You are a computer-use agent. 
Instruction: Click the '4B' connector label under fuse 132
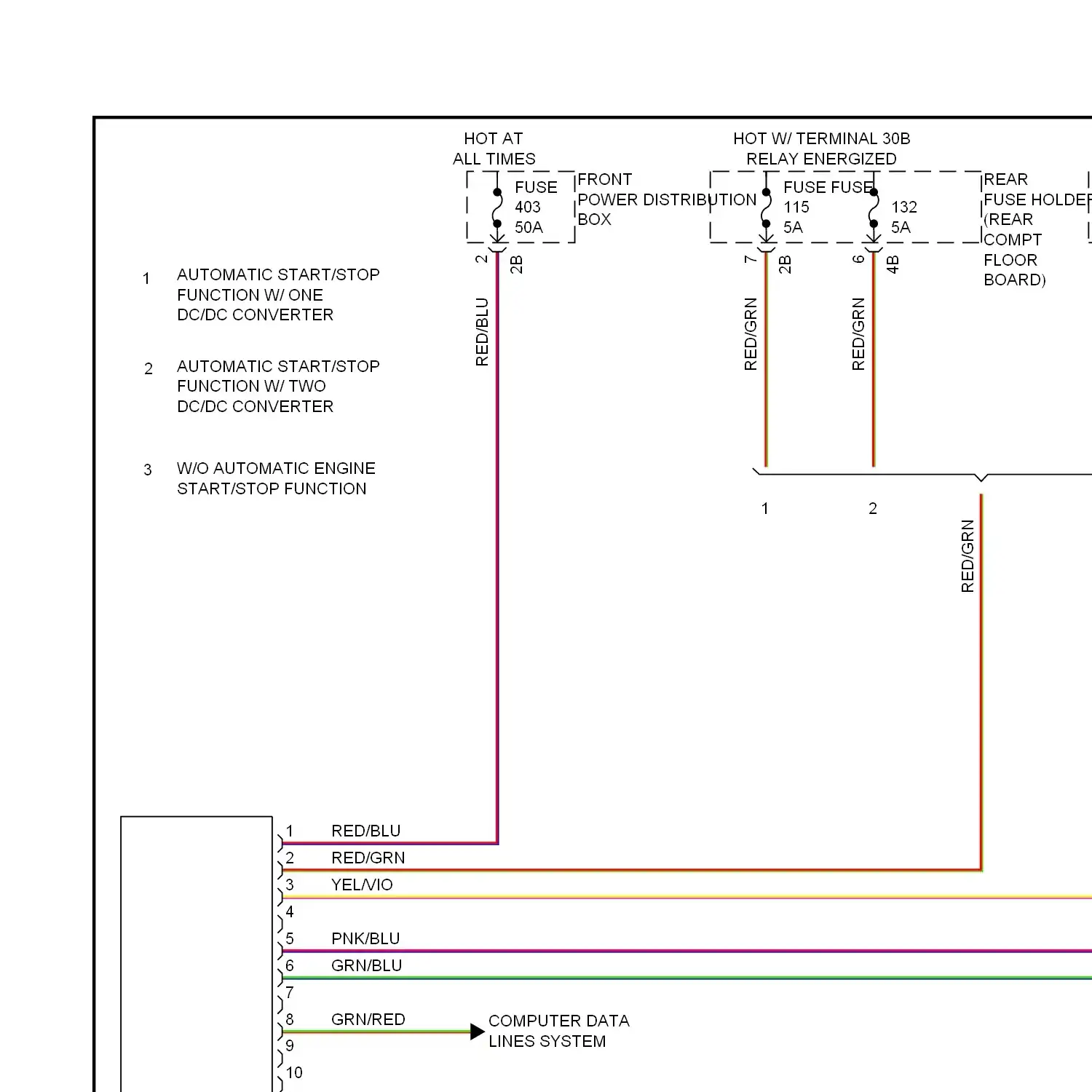[x=893, y=264]
